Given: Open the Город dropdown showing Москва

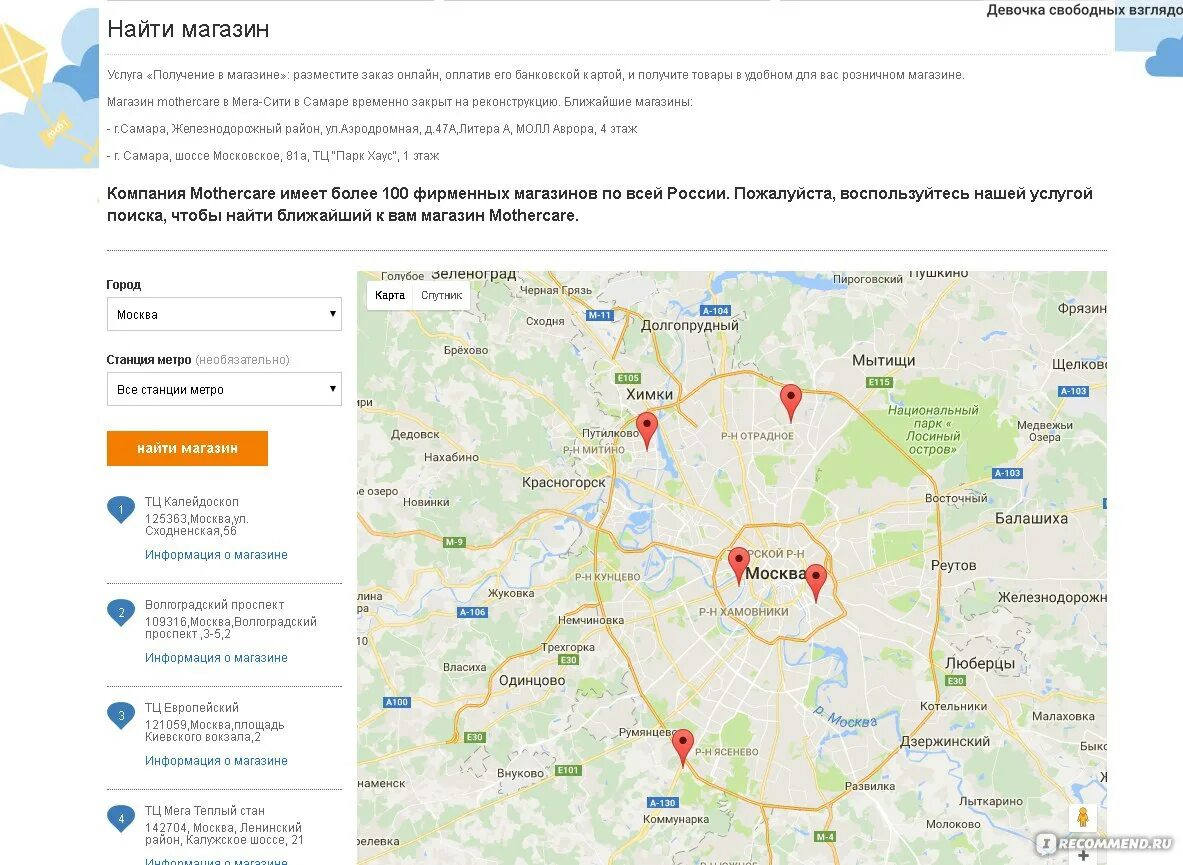Looking at the screenshot, I should (x=224, y=314).
